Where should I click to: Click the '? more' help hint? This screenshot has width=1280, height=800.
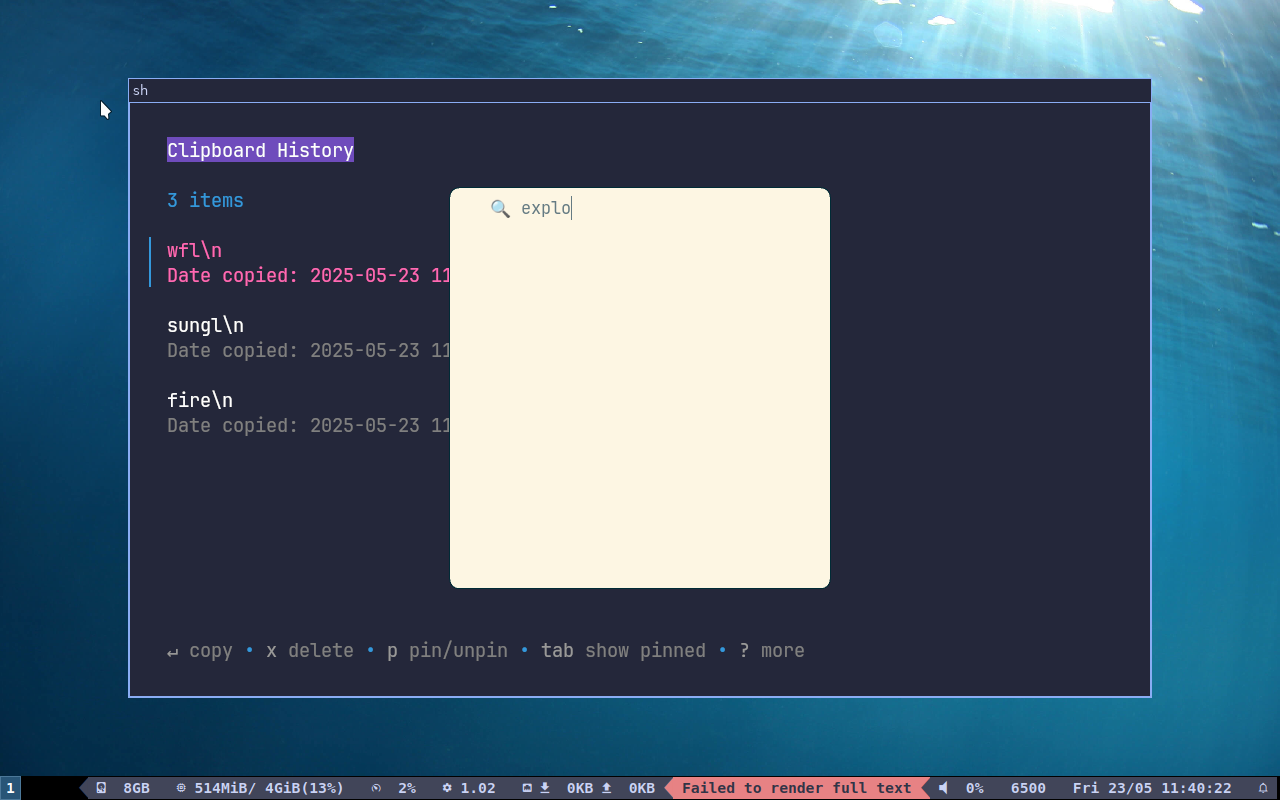(772, 651)
